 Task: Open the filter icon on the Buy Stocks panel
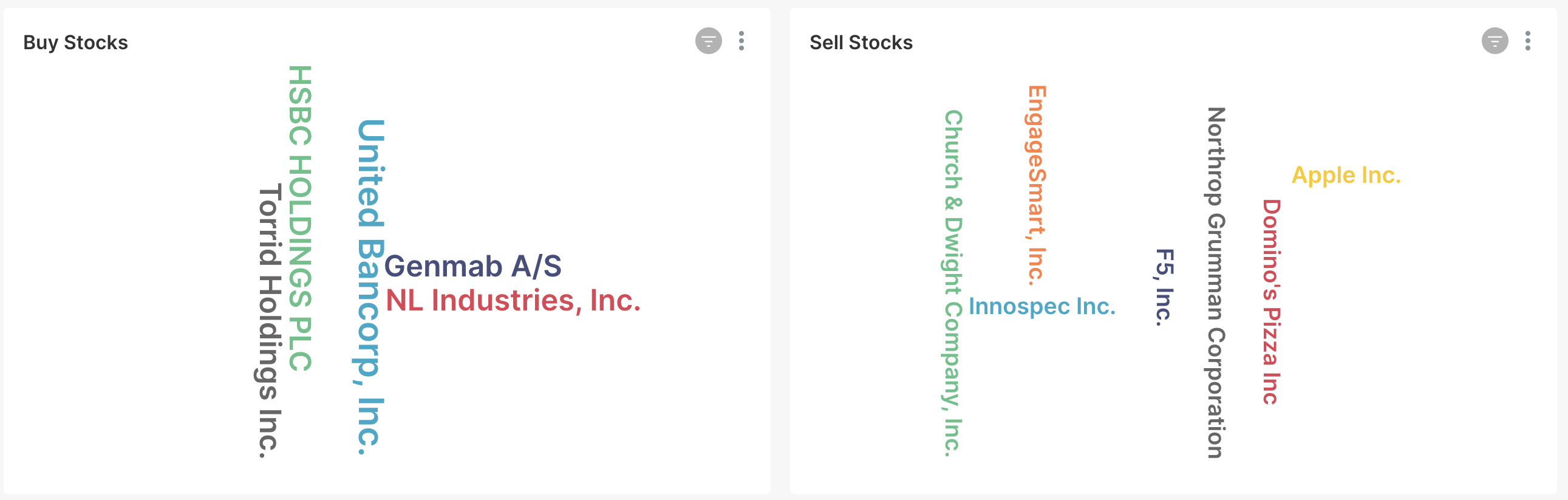708,42
